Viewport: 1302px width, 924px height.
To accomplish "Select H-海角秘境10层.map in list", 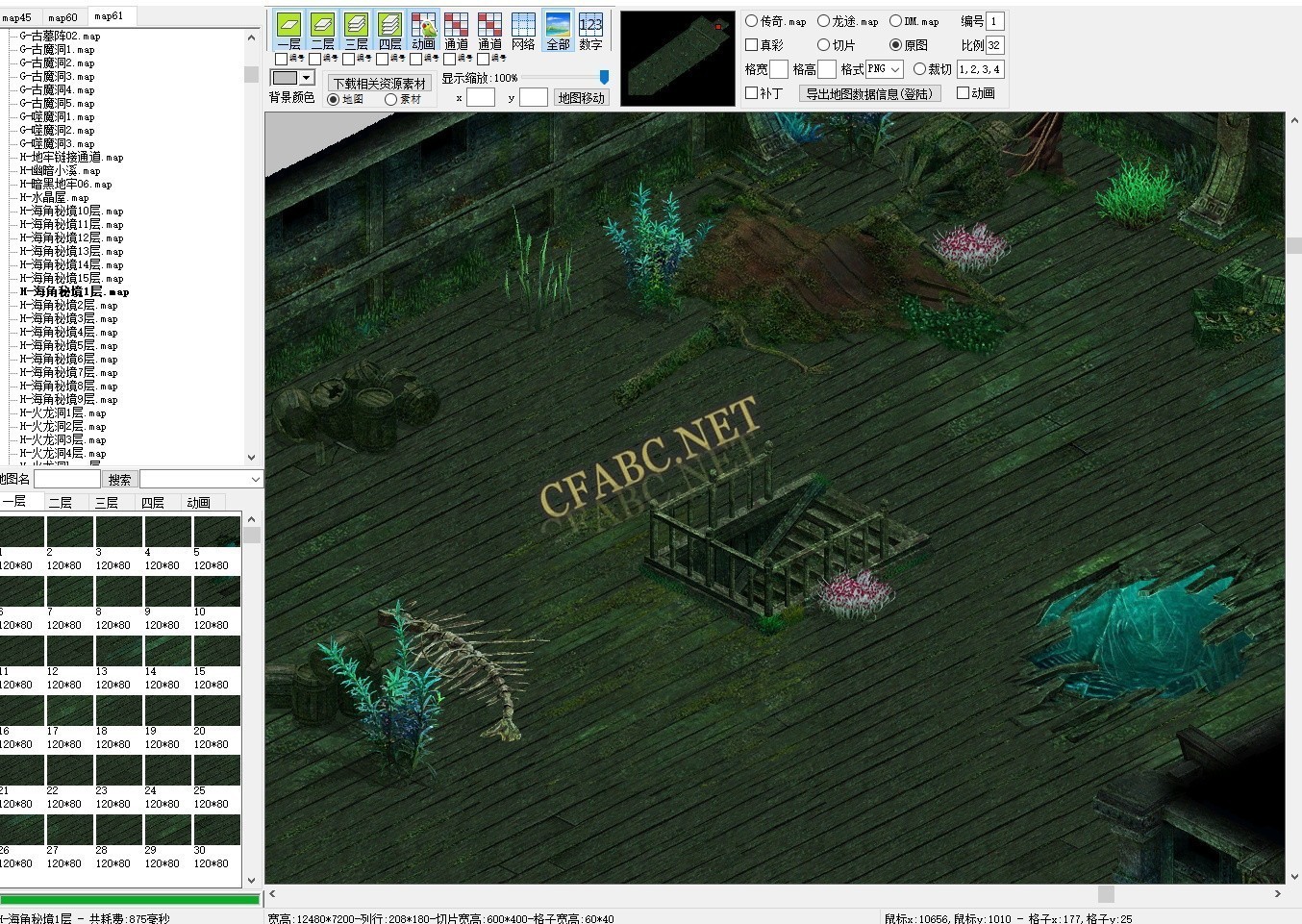I will [x=71, y=211].
